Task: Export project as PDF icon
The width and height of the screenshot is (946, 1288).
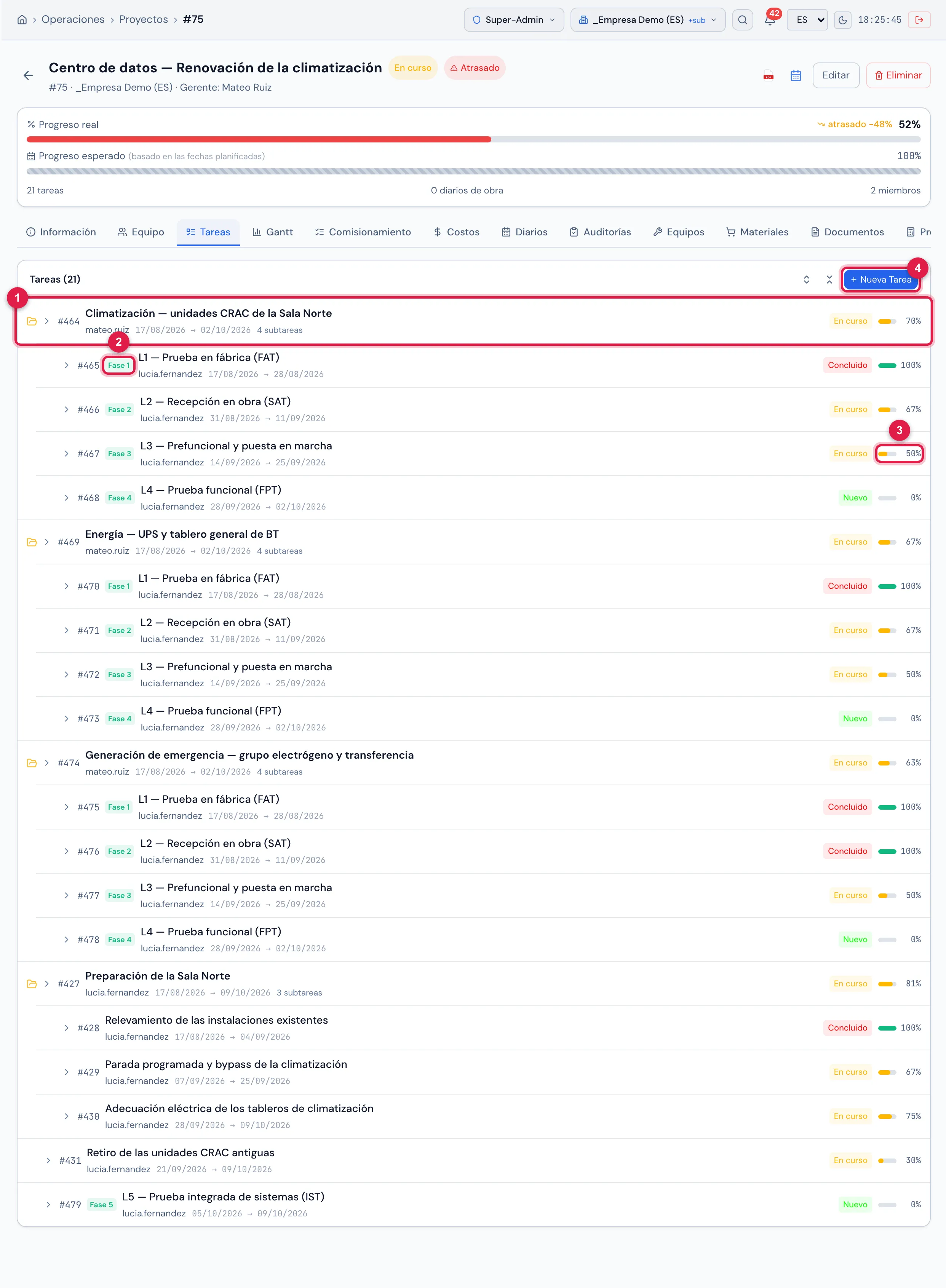Action: [x=769, y=75]
